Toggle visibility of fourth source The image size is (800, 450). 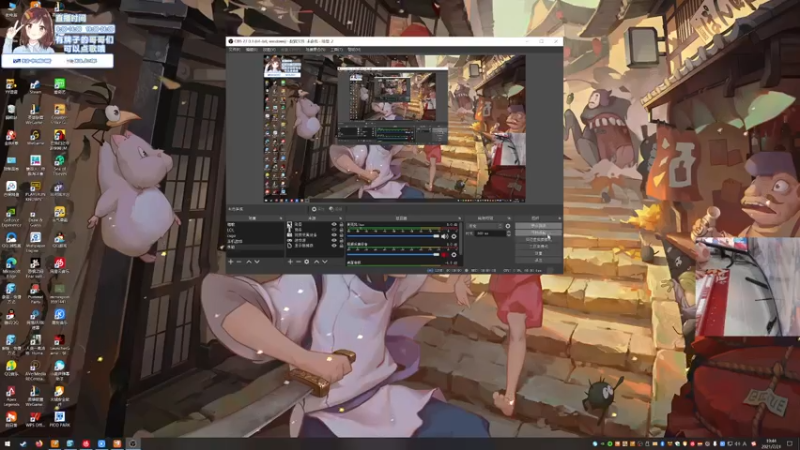click(x=334, y=241)
